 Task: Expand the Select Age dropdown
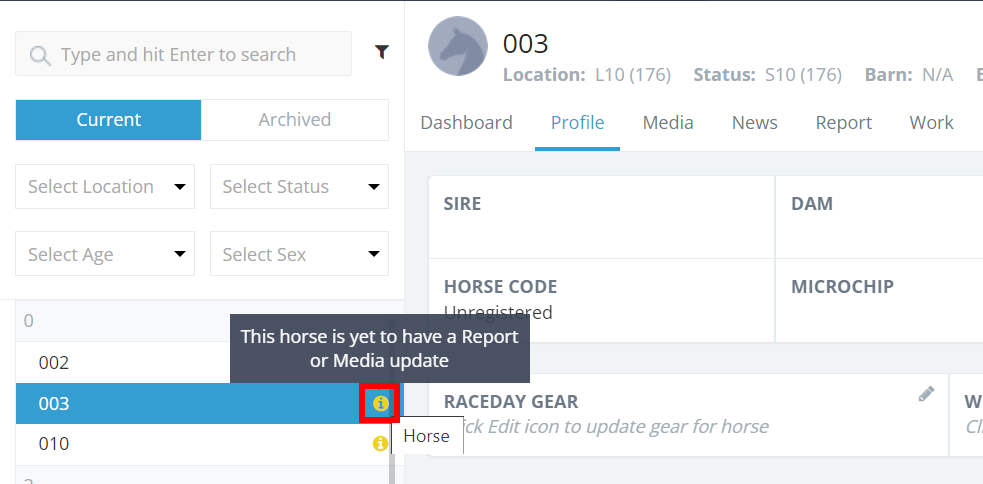click(105, 255)
